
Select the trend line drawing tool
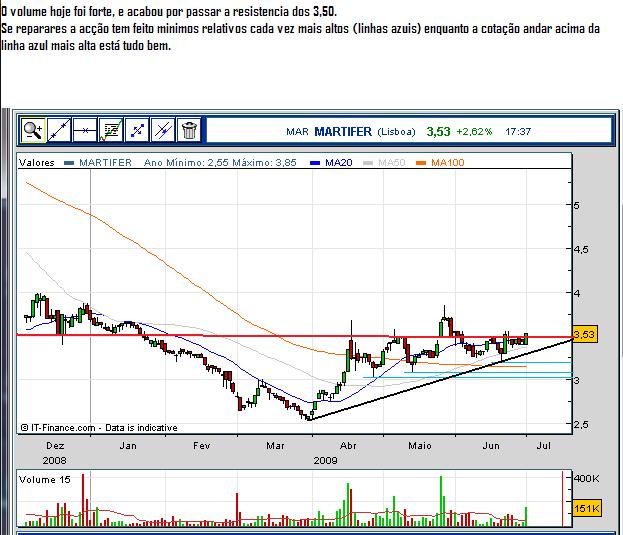(59, 130)
